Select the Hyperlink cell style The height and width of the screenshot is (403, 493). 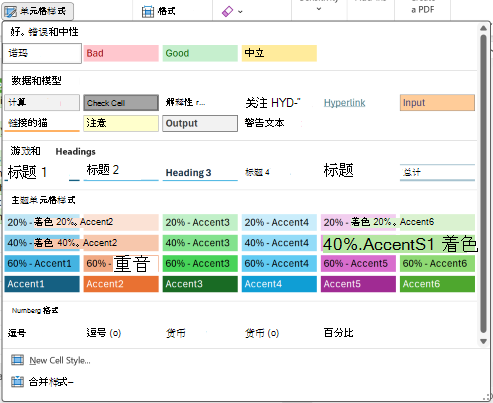(345, 103)
